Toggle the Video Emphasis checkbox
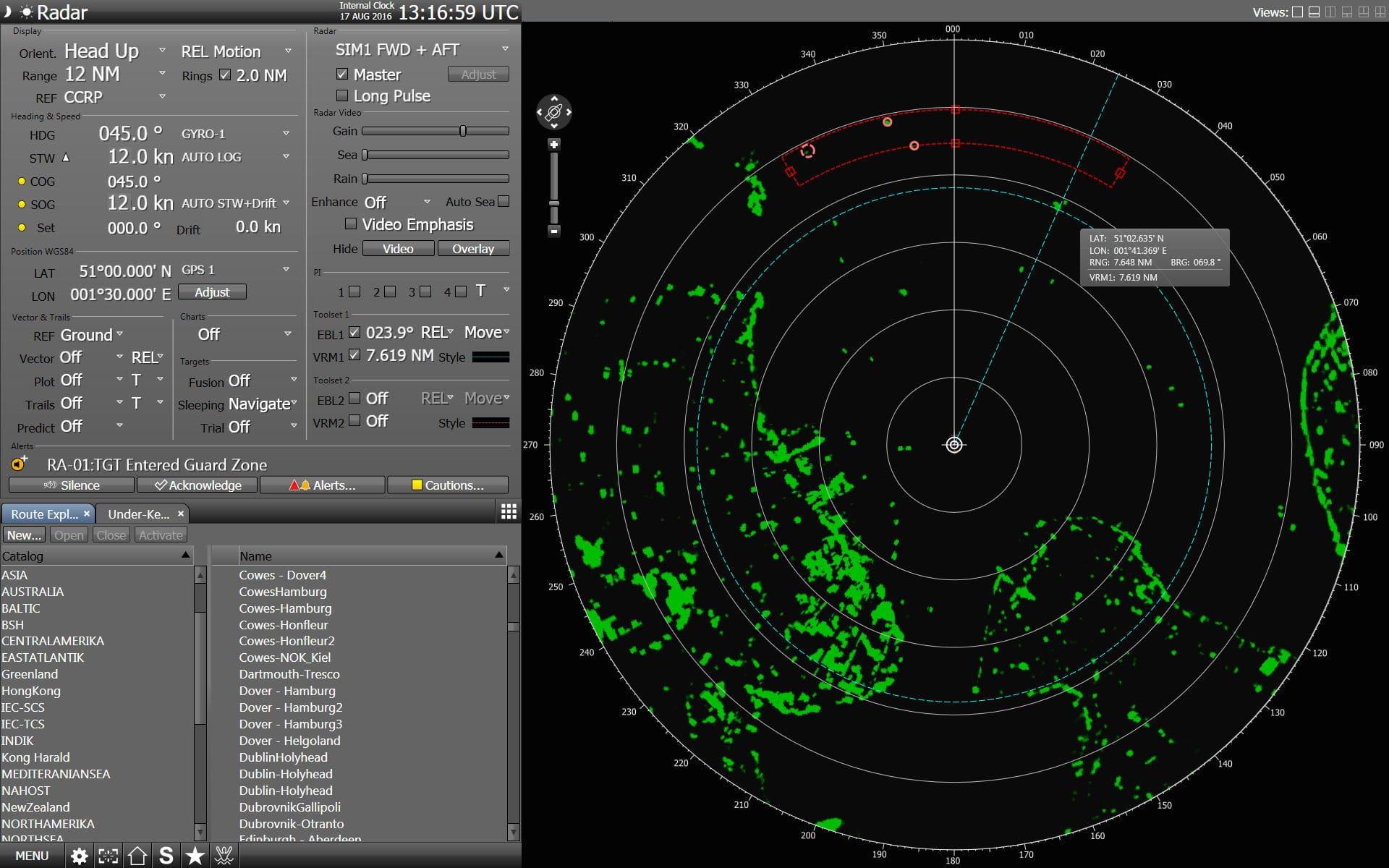Screen dimensions: 1389x868 coord(351,224)
